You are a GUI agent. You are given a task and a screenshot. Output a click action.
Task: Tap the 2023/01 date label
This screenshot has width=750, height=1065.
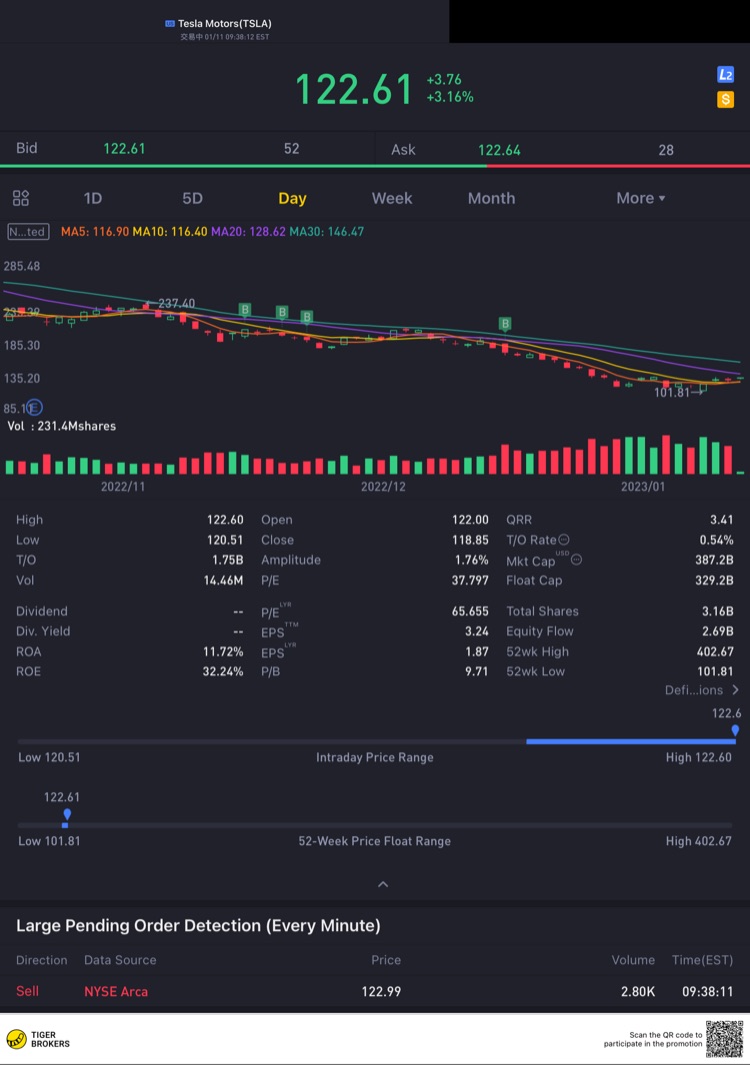pos(643,486)
